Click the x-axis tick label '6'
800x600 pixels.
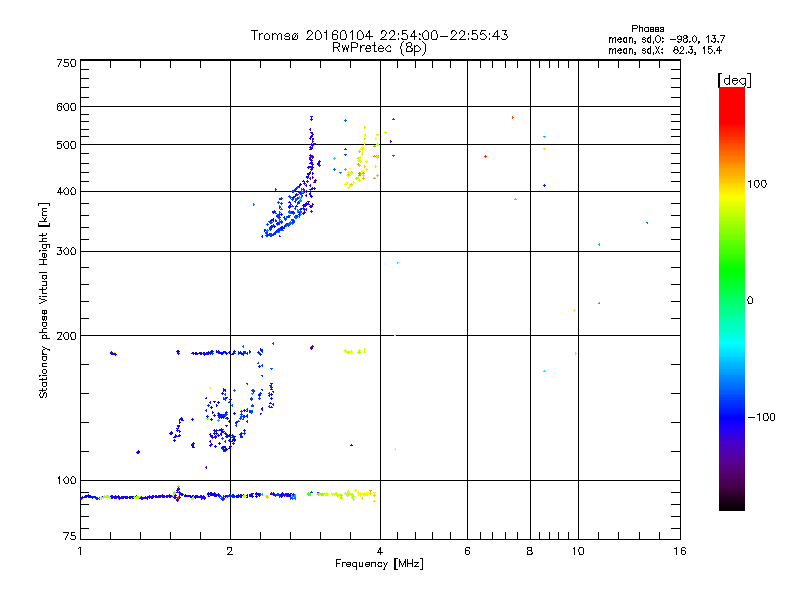pos(467,551)
